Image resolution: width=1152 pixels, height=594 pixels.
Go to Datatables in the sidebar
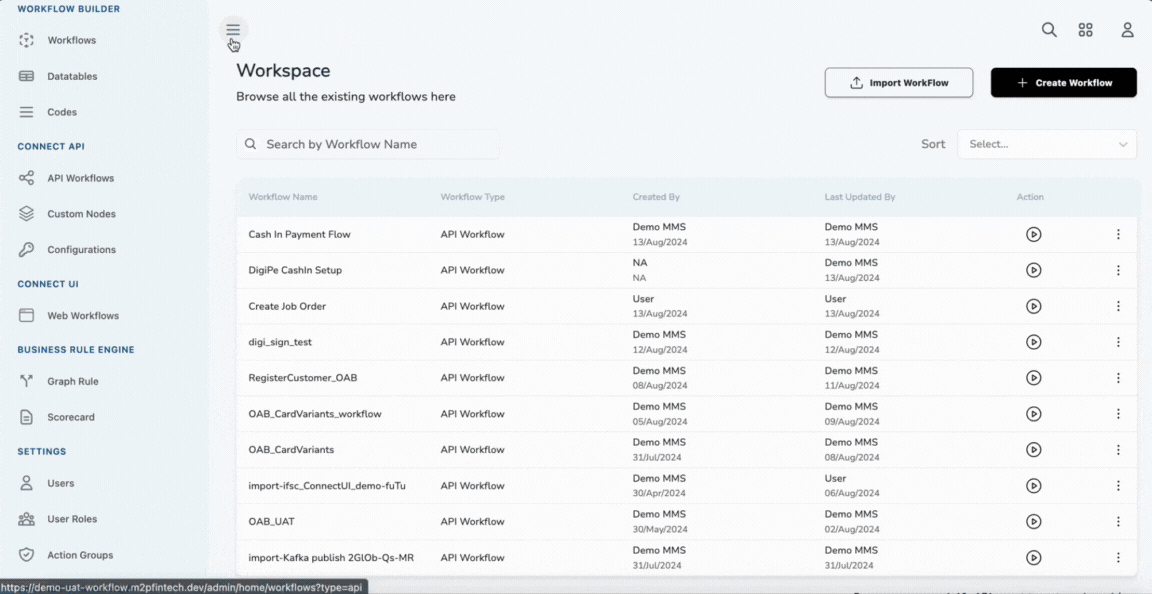pos(71,76)
